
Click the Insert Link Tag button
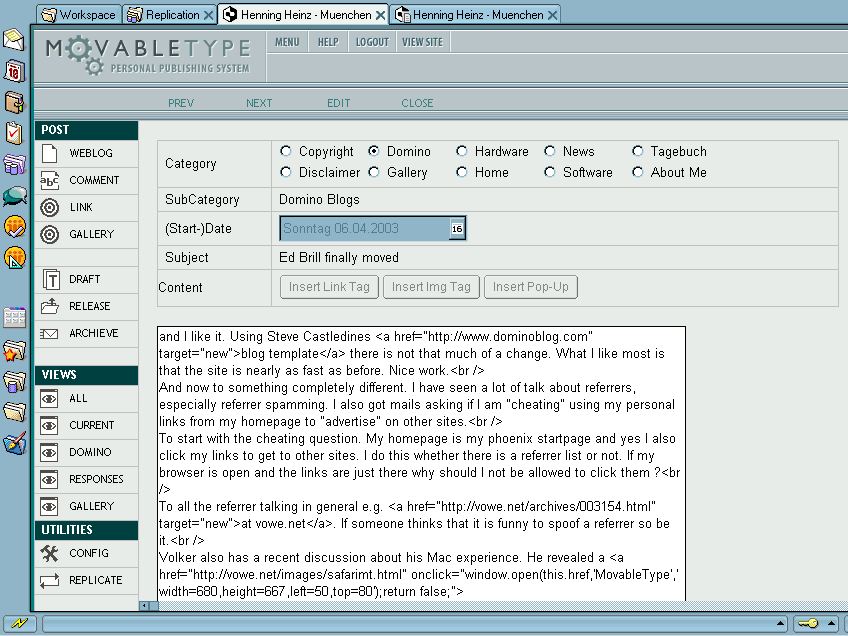[329, 287]
